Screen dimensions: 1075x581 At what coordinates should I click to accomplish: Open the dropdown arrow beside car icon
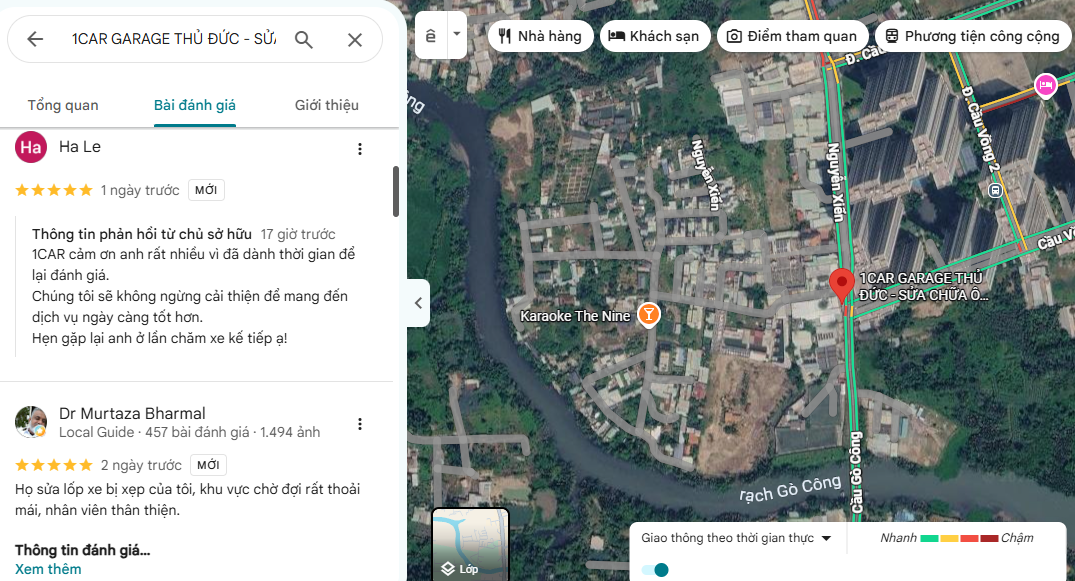point(457,34)
